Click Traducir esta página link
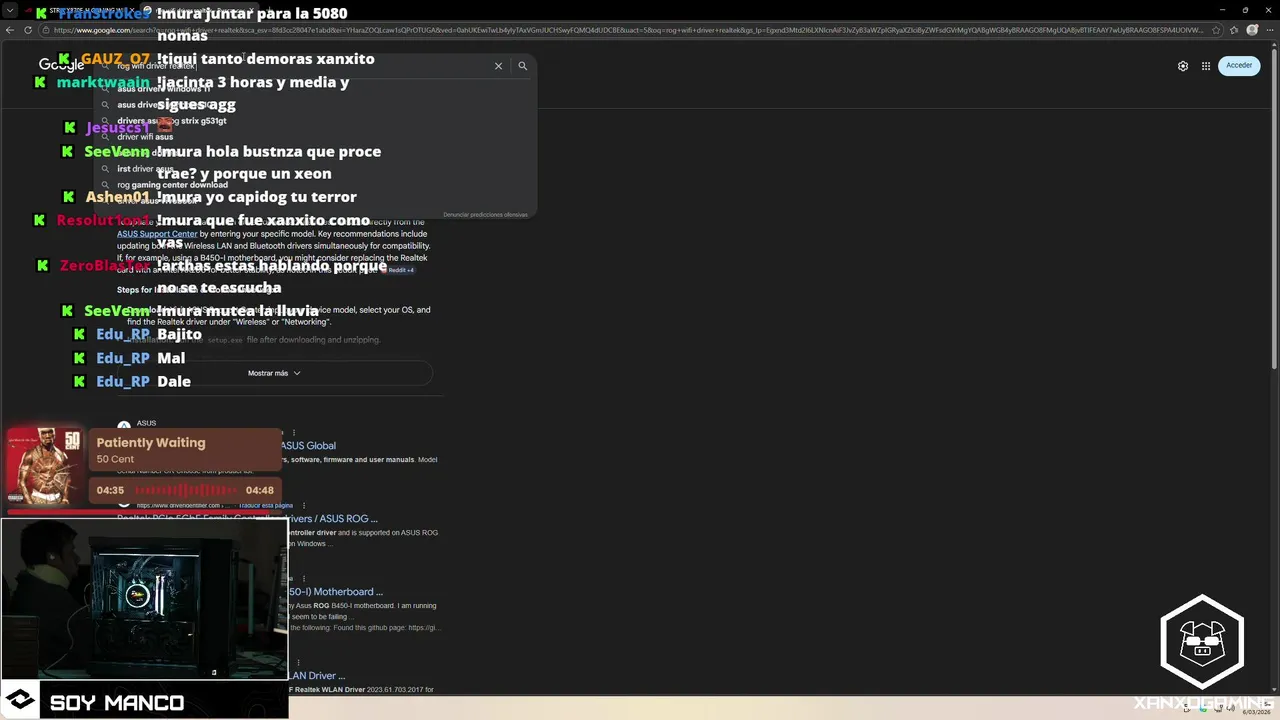 [266, 506]
